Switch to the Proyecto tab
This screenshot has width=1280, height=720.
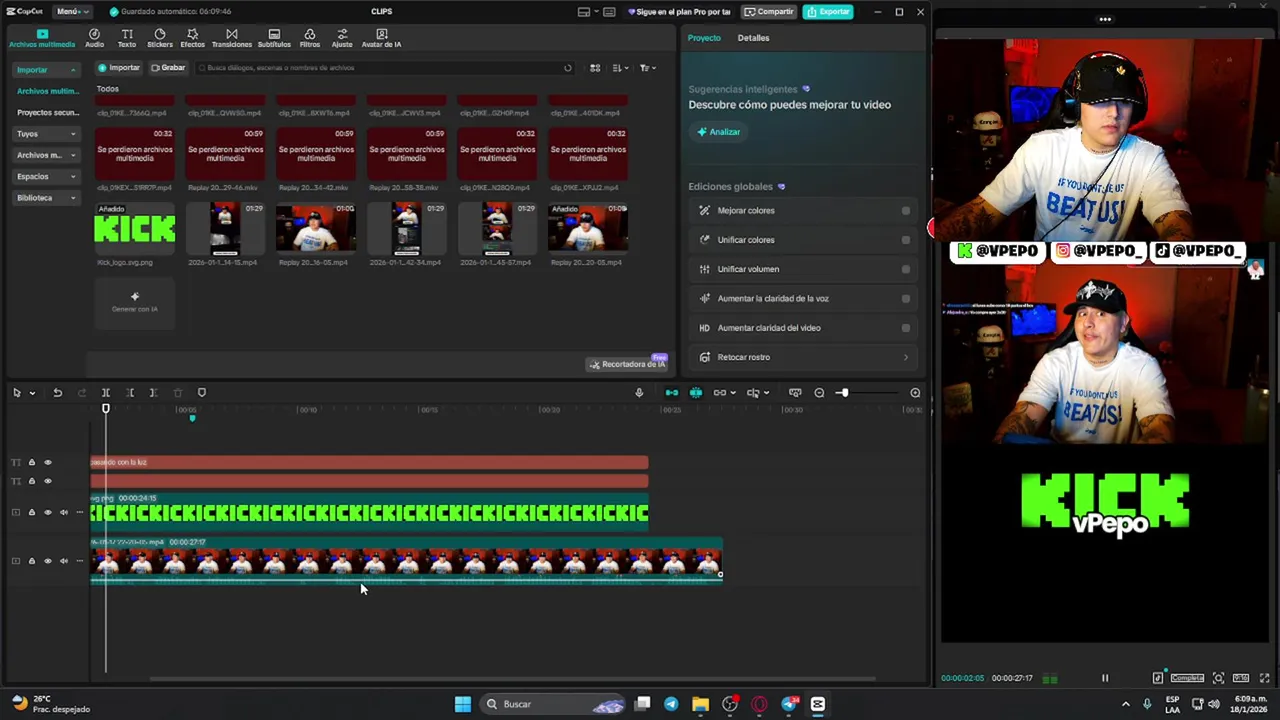coord(704,38)
